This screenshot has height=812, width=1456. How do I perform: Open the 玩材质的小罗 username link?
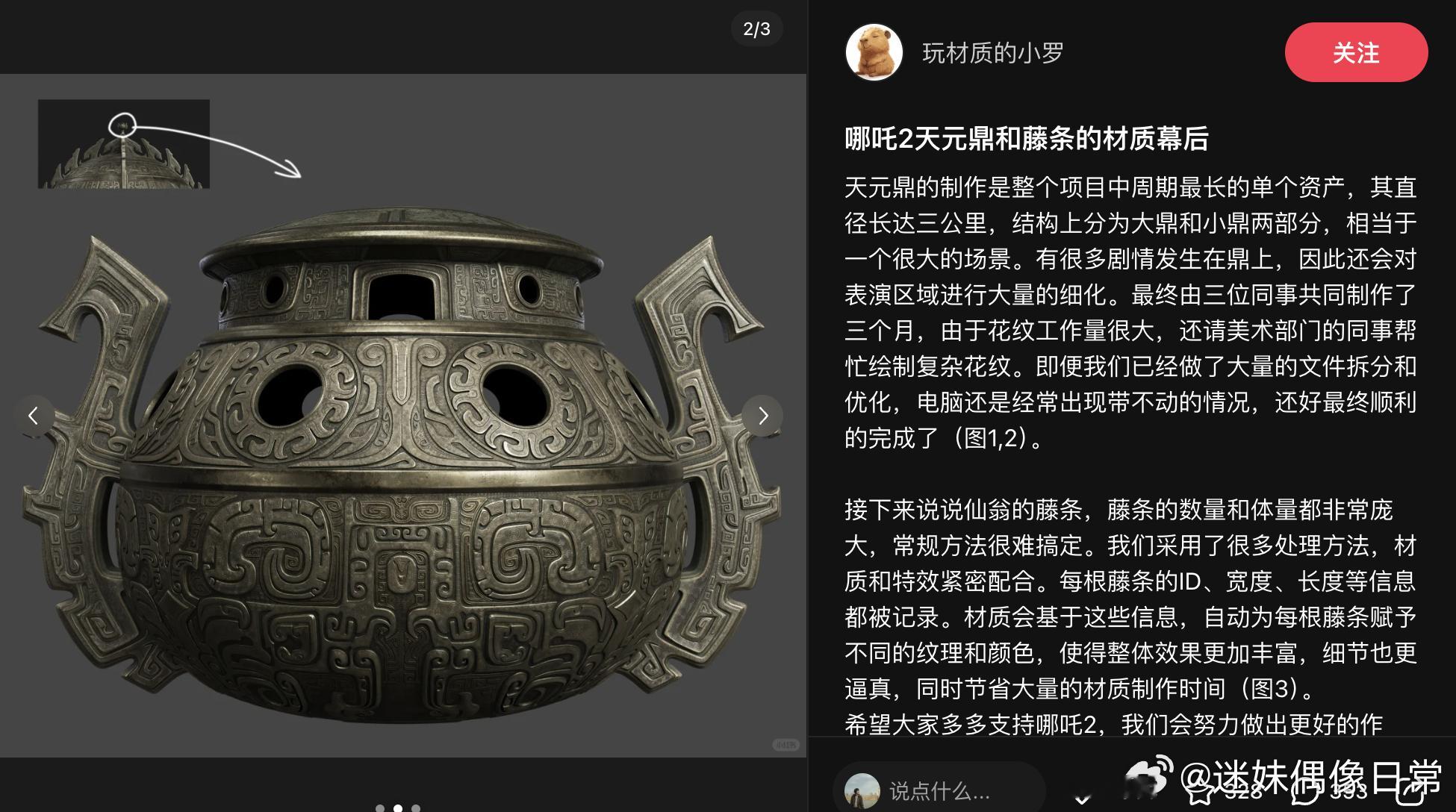point(992,53)
